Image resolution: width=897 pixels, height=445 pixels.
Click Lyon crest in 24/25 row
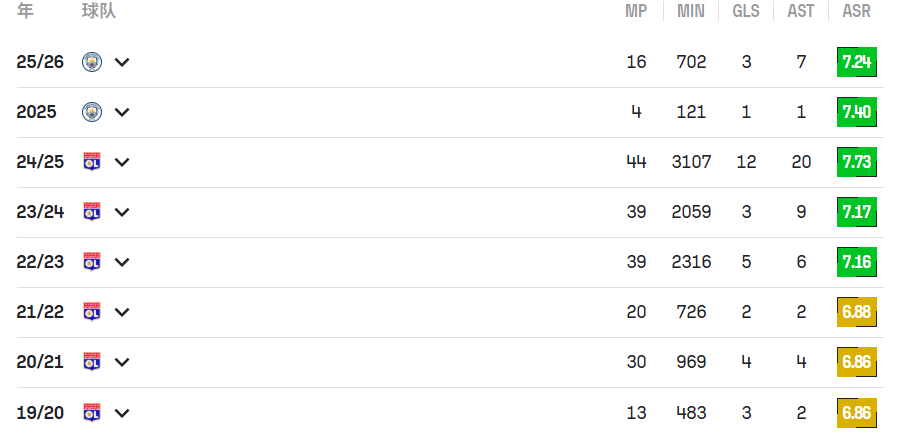92,162
